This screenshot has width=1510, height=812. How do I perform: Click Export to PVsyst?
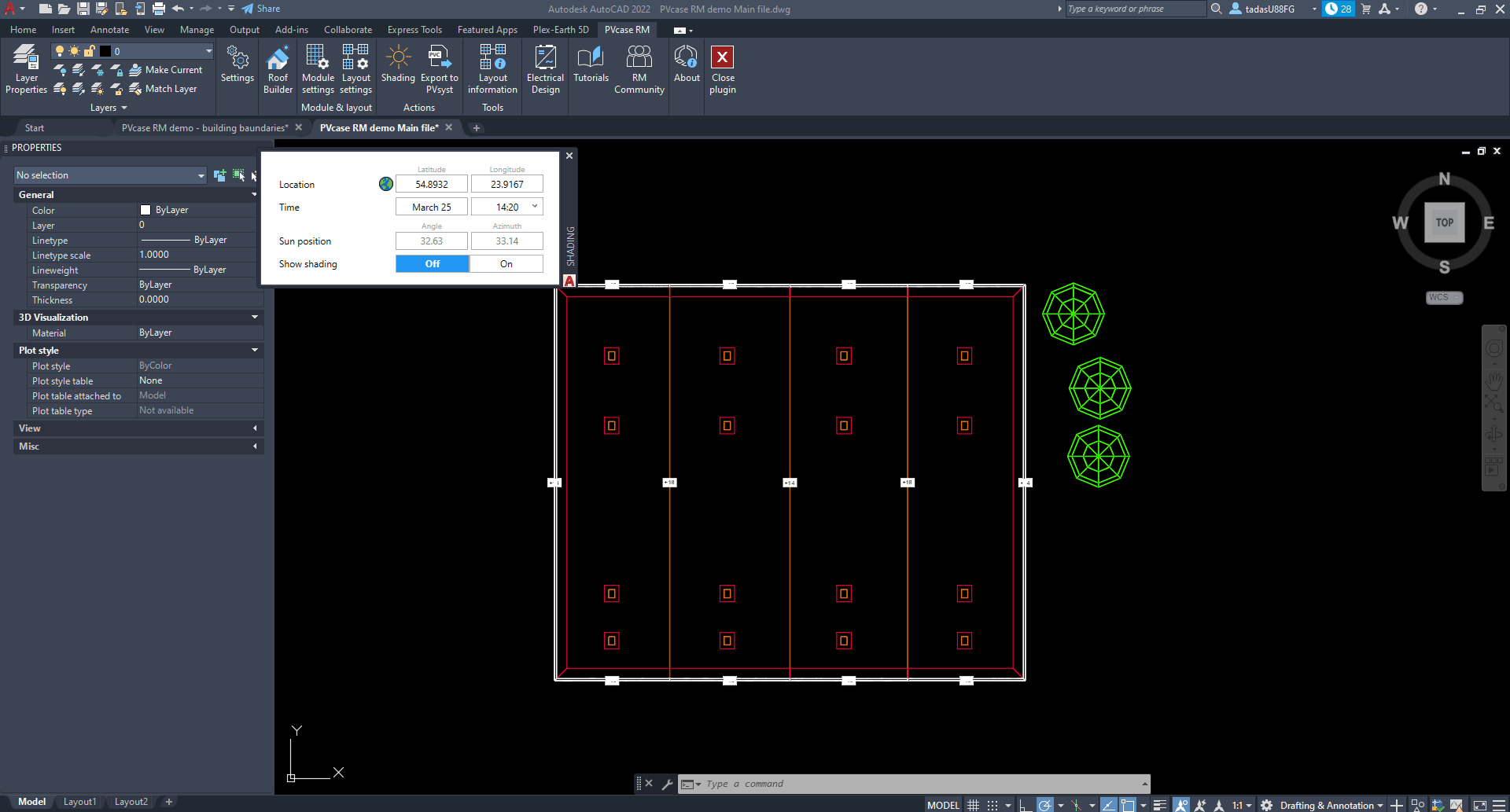439,69
